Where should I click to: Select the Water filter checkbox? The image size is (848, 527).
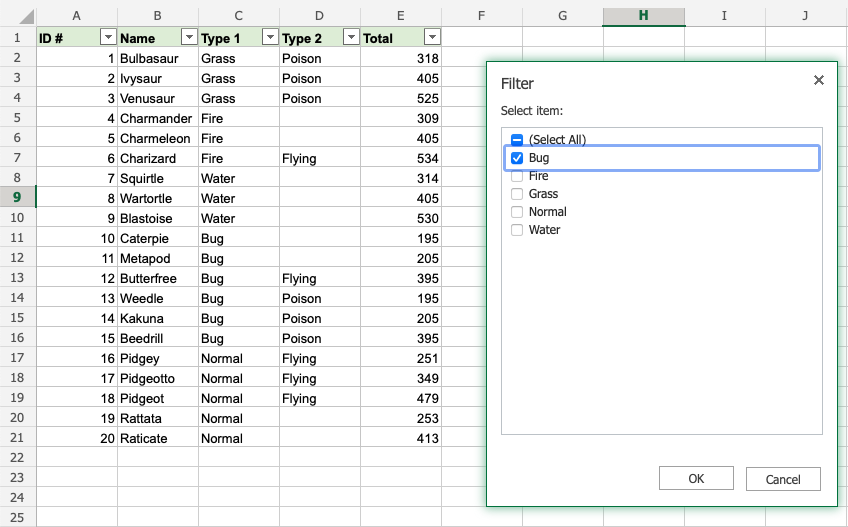click(517, 230)
